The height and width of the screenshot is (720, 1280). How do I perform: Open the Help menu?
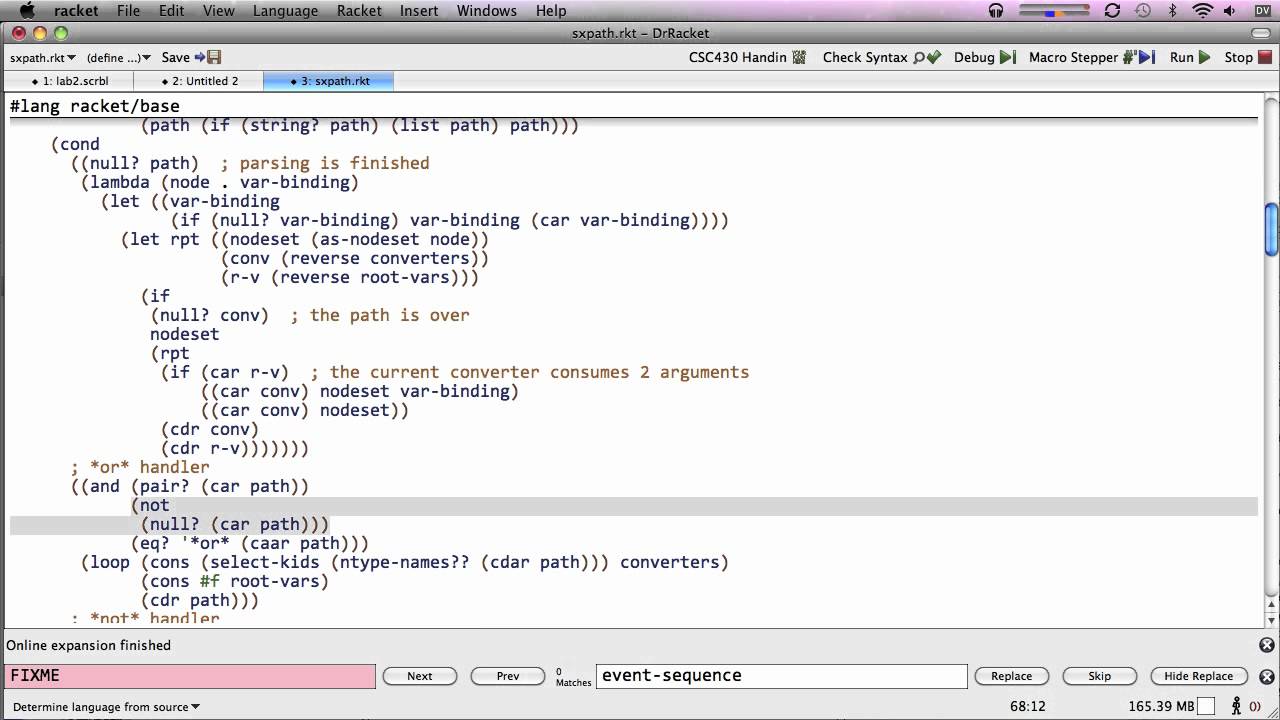tap(551, 10)
